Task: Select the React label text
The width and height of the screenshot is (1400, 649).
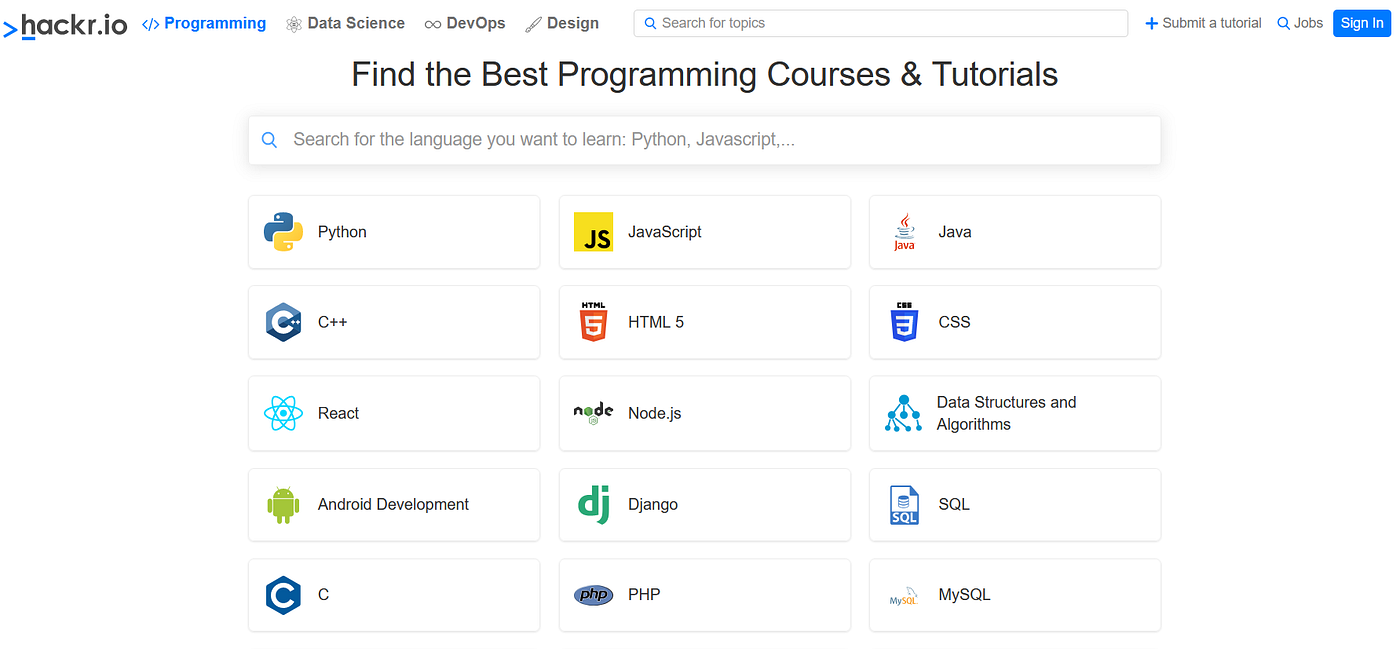Action: coord(338,413)
